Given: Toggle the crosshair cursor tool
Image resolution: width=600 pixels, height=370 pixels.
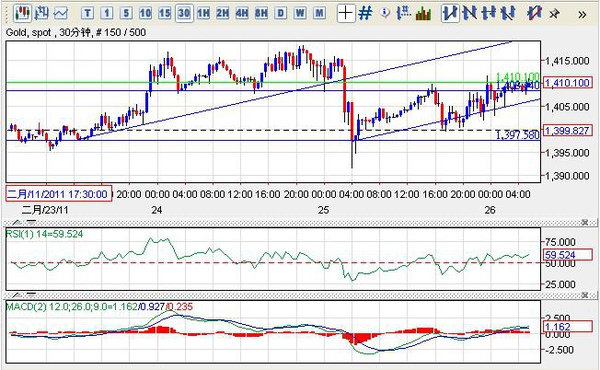Looking at the screenshot, I should [346, 13].
